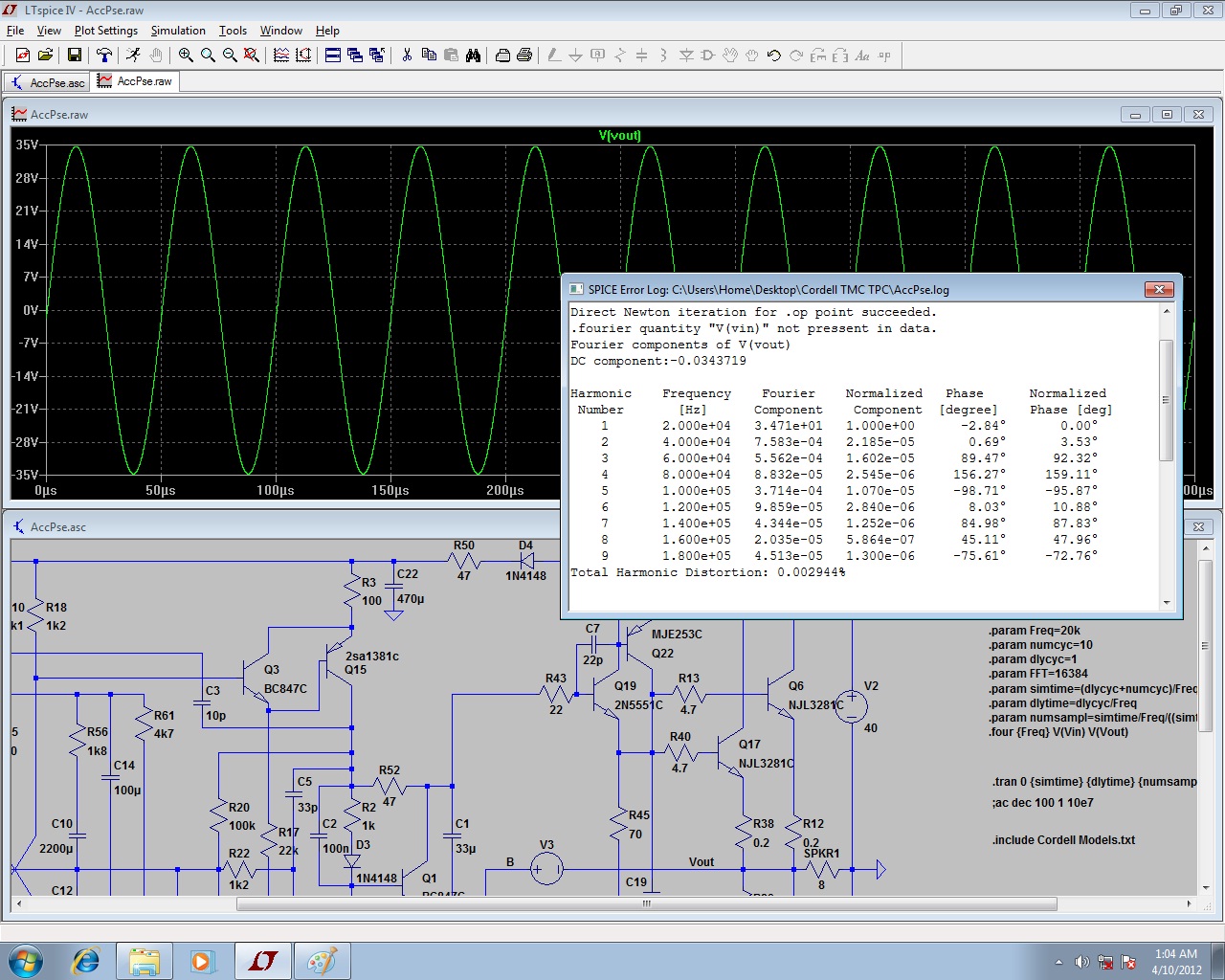Click the Undo arrow icon
Screen dimensions: 1225x980
774,56
